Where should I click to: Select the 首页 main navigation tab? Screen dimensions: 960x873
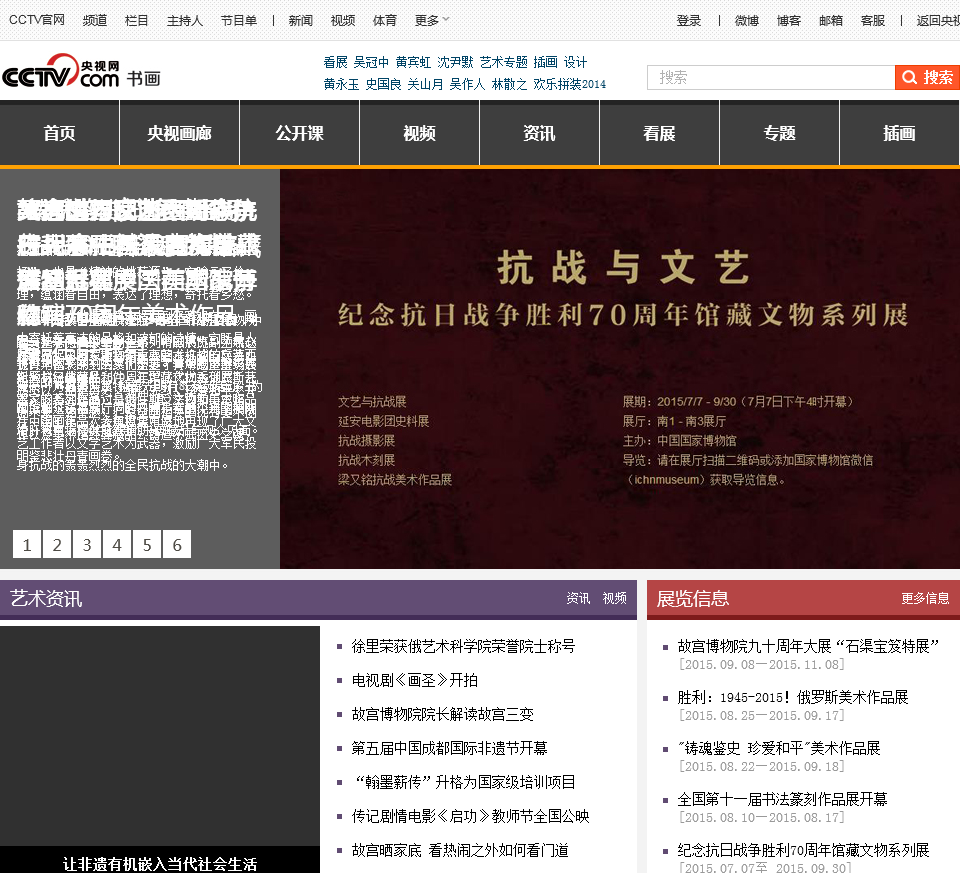pyautogui.click(x=59, y=133)
